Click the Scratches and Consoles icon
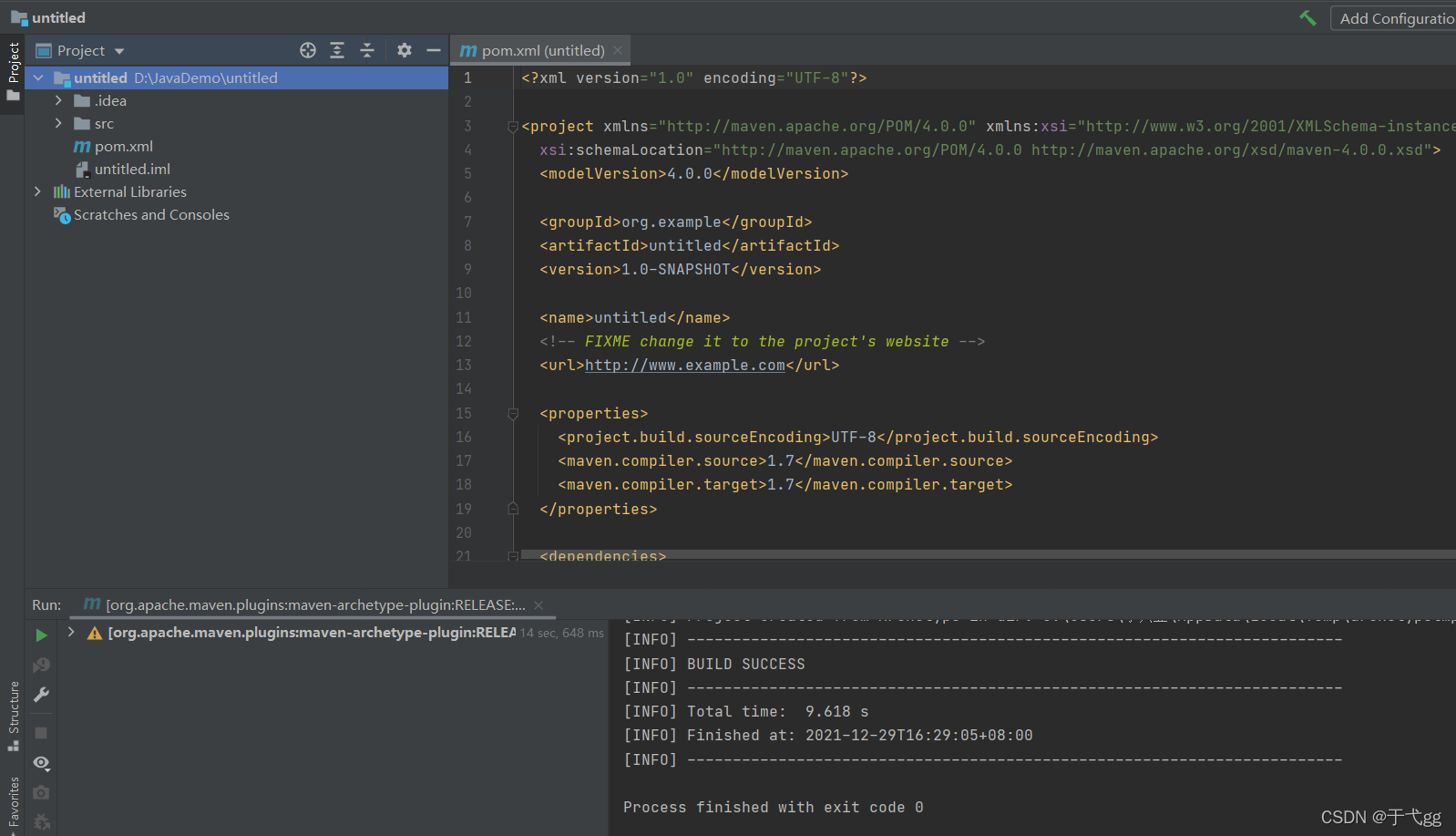1456x836 pixels. (62, 215)
